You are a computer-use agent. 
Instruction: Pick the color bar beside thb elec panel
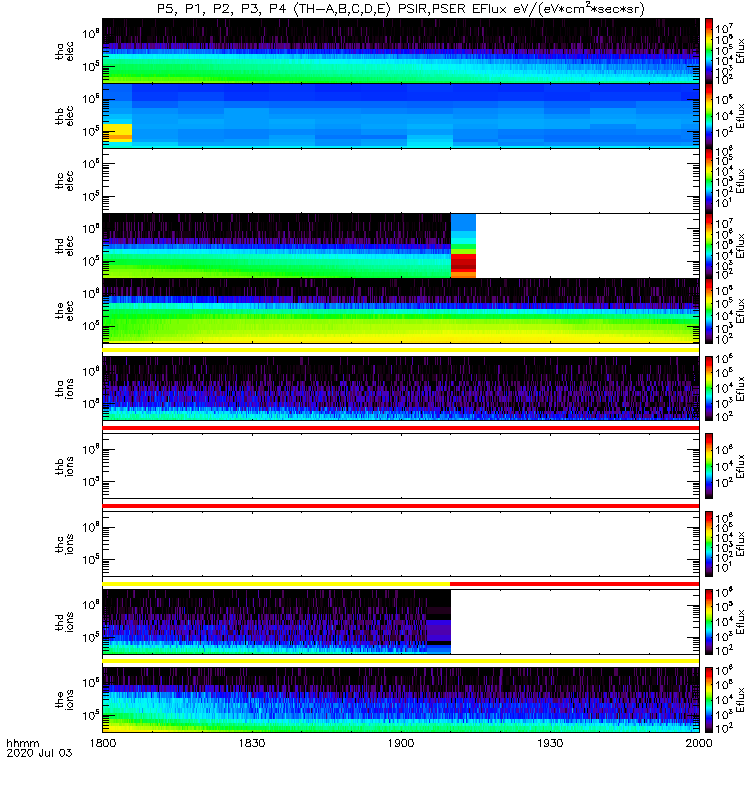(x=709, y=116)
